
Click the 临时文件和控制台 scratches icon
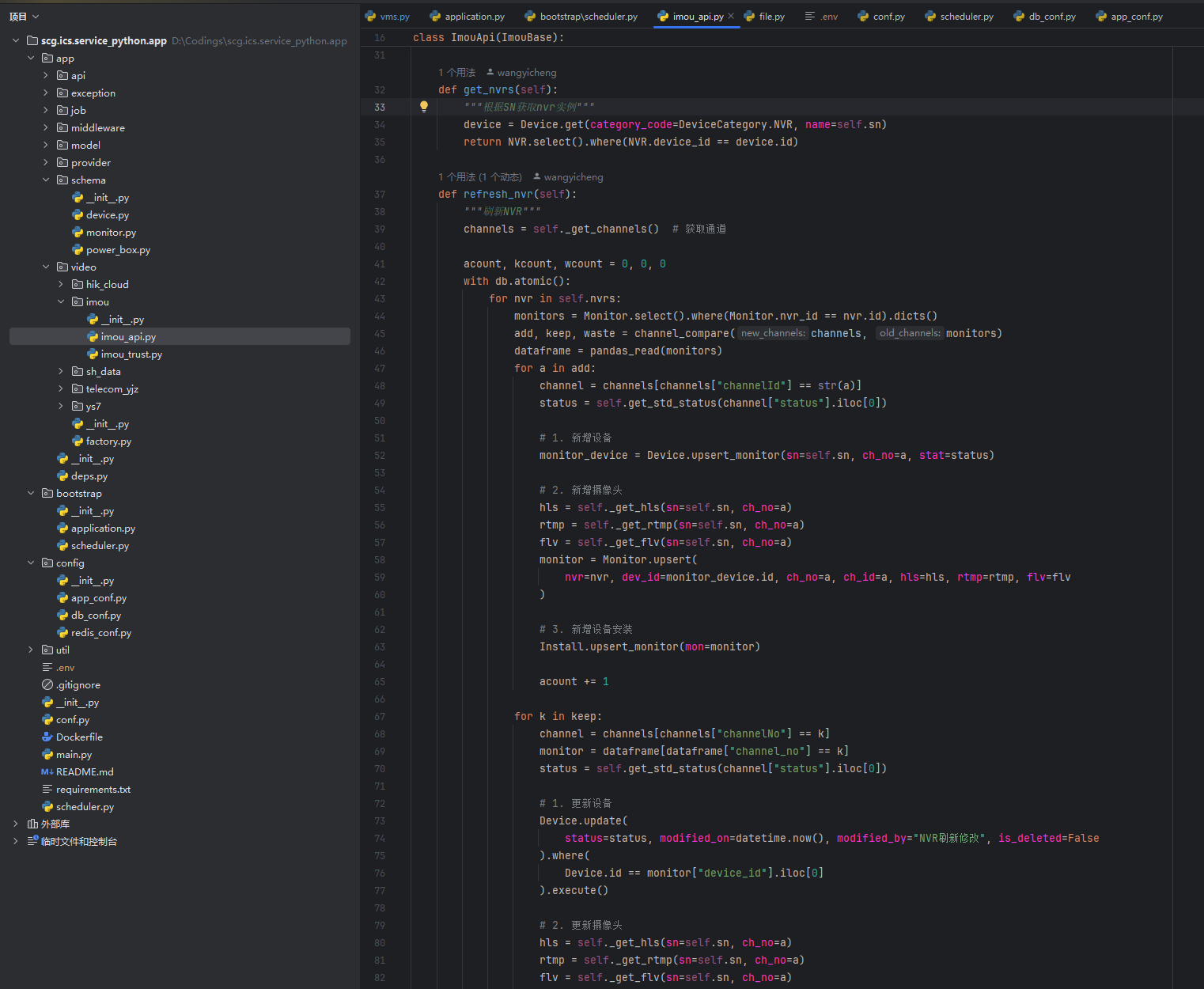[x=32, y=841]
